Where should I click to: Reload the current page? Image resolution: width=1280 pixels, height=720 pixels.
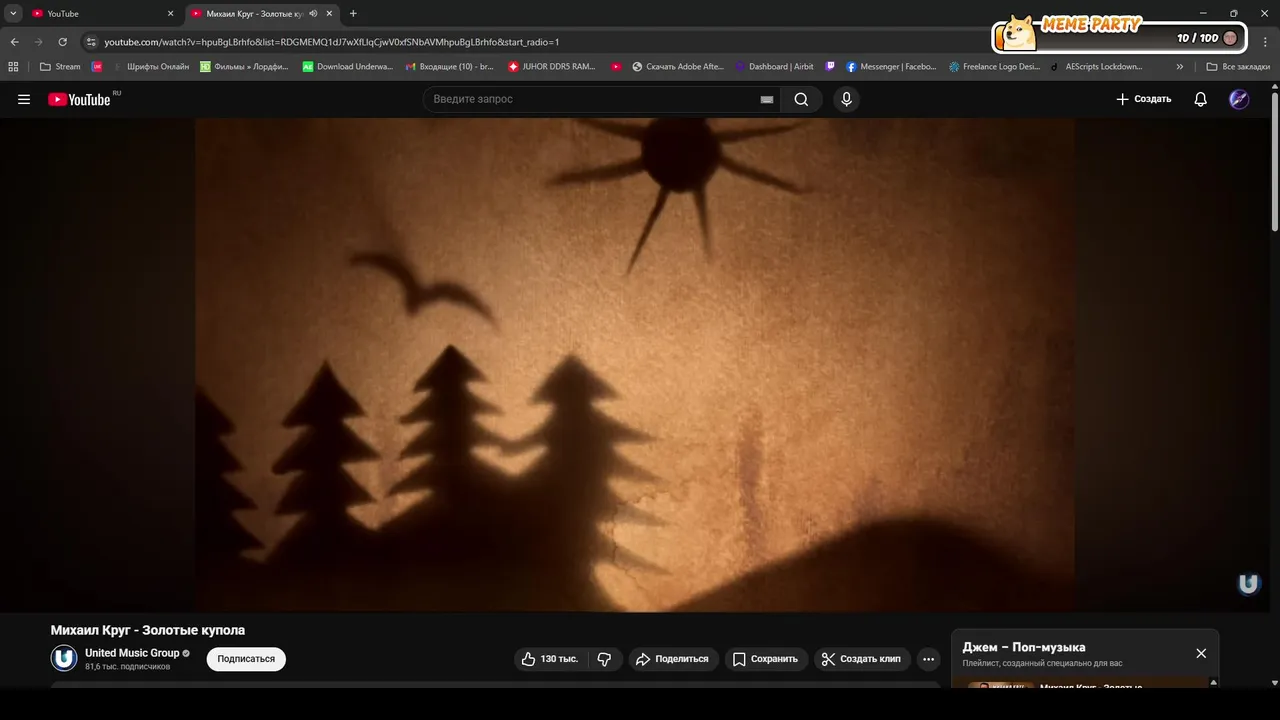click(62, 42)
